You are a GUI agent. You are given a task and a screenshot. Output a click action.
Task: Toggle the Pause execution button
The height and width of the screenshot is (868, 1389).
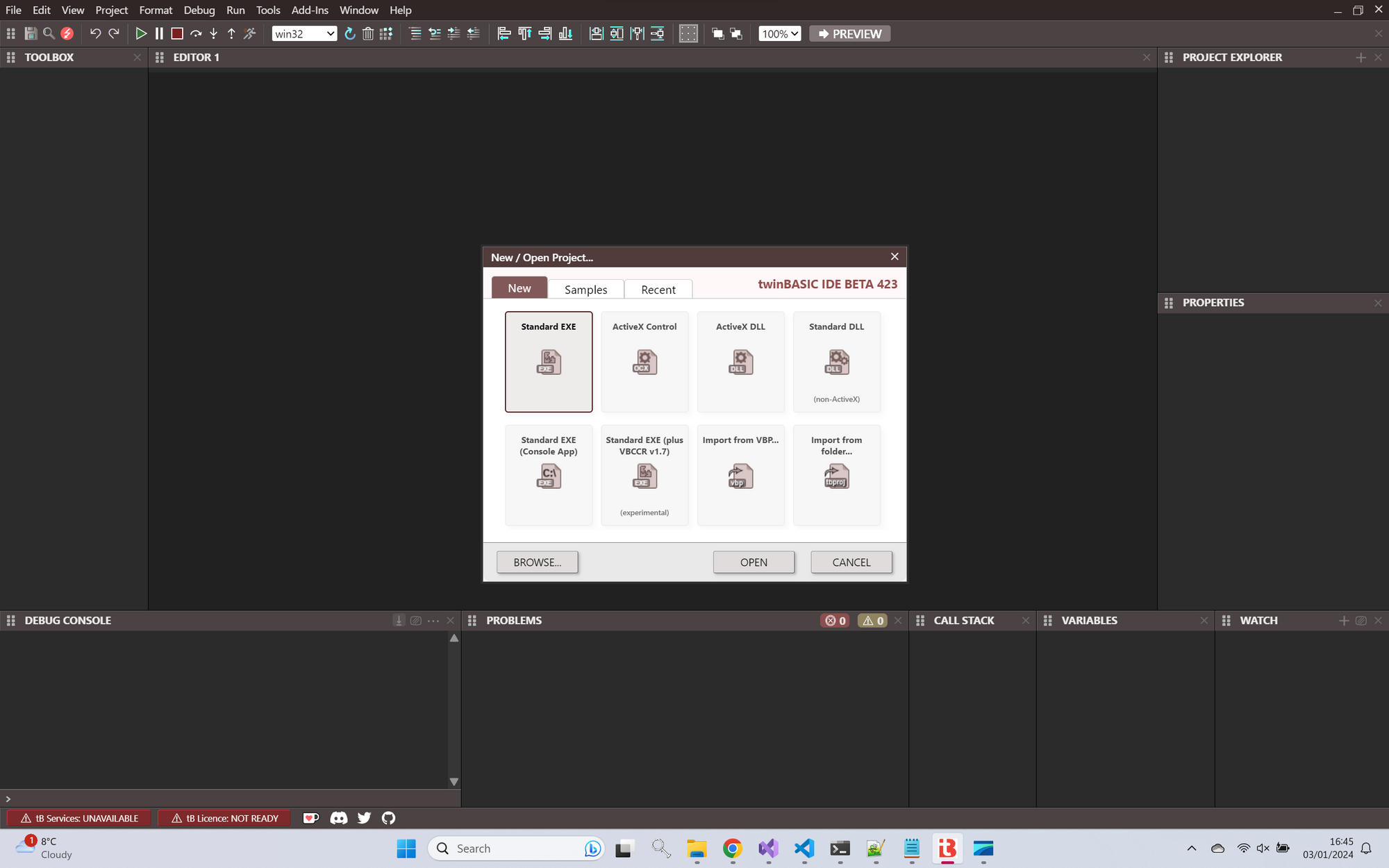tap(159, 33)
